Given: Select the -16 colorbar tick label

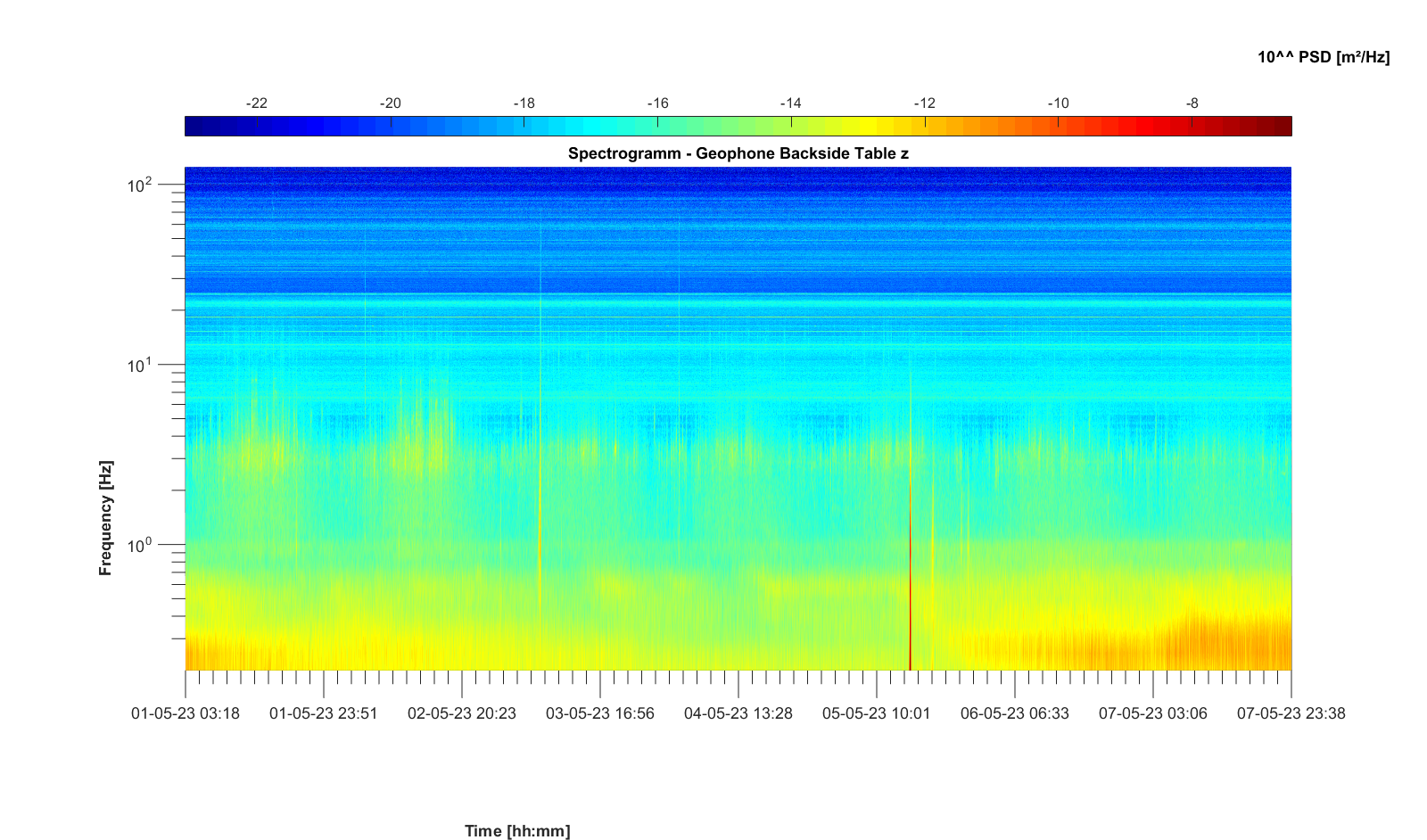Looking at the screenshot, I should (657, 103).
